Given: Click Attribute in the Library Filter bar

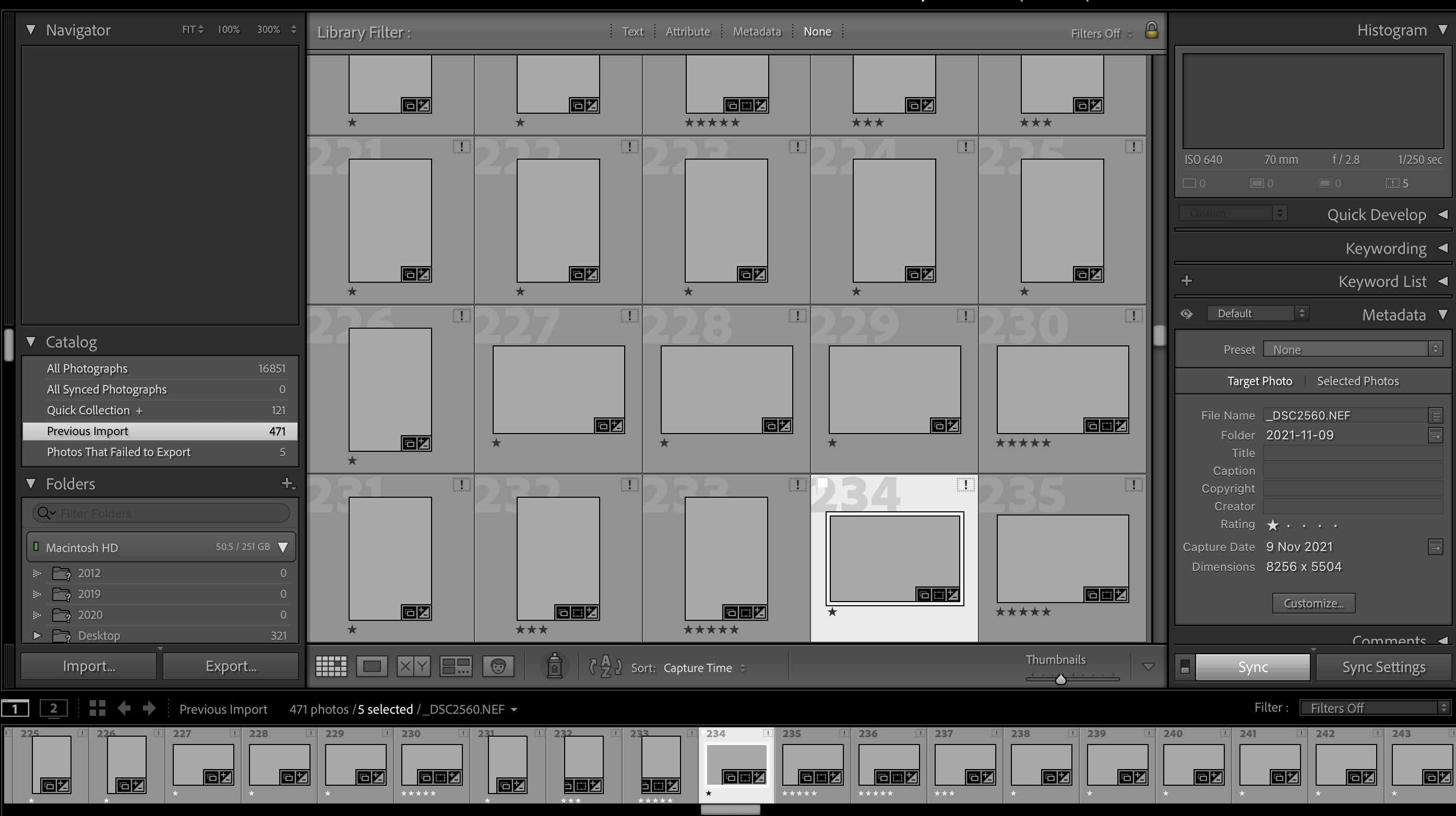Looking at the screenshot, I should [687, 31].
